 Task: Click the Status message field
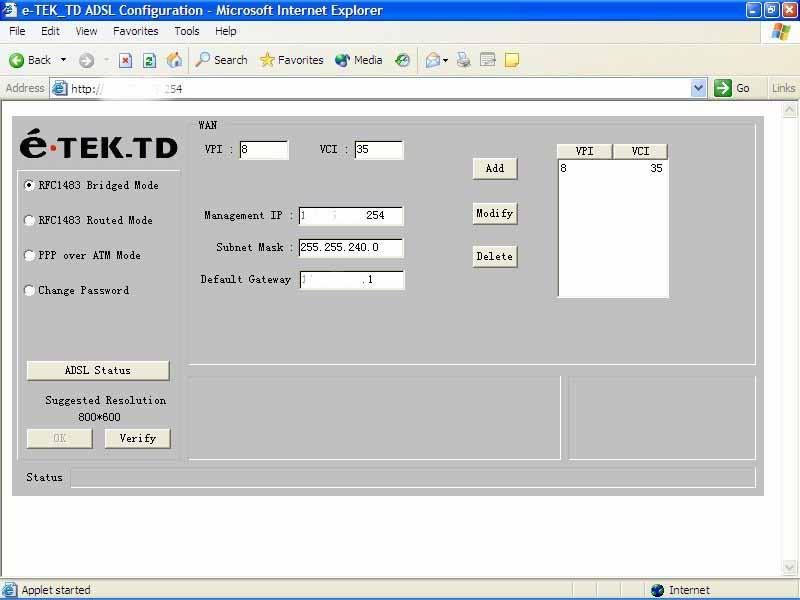(413, 478)
